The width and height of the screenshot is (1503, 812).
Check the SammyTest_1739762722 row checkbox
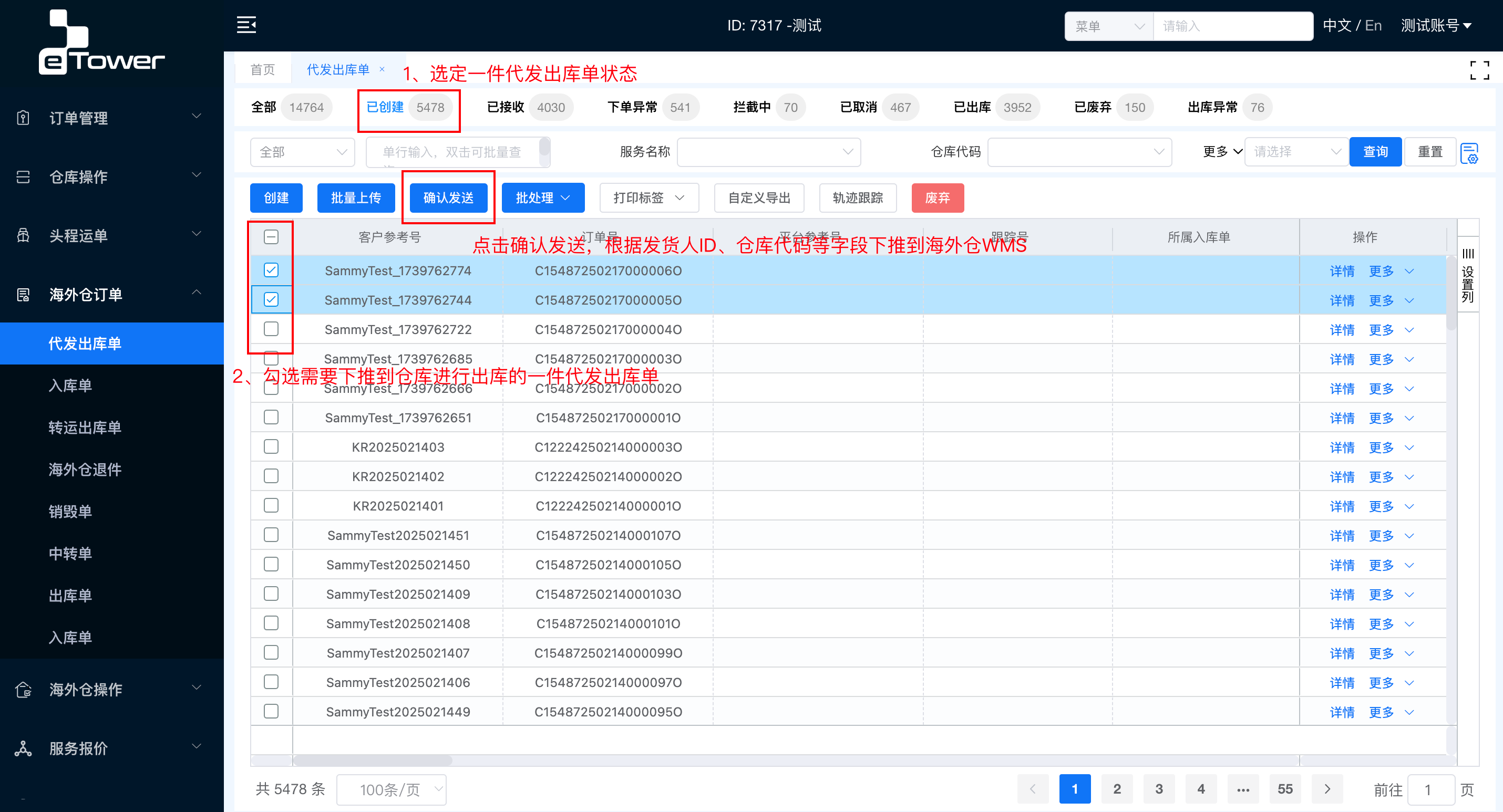pos(271,329)
